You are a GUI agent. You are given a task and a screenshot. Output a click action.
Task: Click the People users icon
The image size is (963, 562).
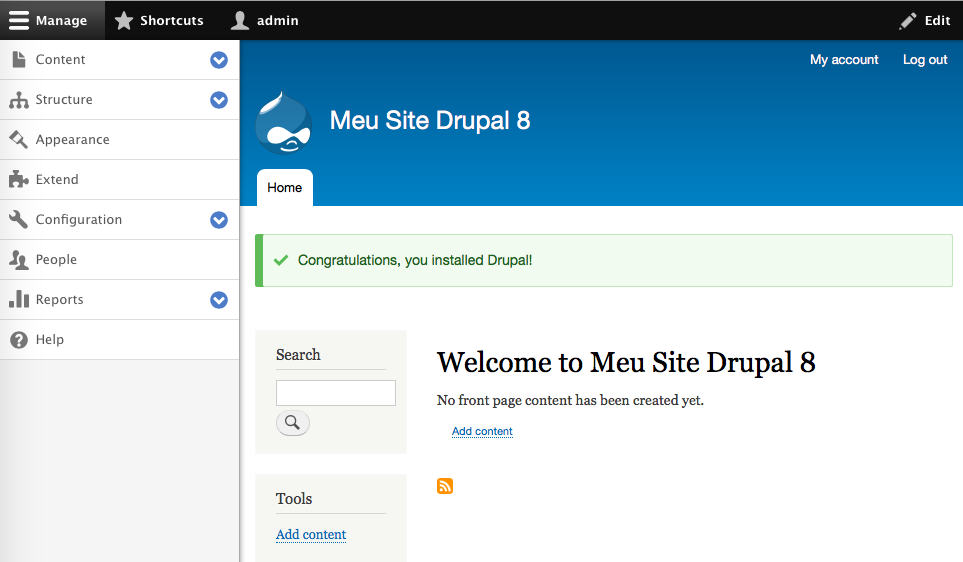tap(18, 260)
